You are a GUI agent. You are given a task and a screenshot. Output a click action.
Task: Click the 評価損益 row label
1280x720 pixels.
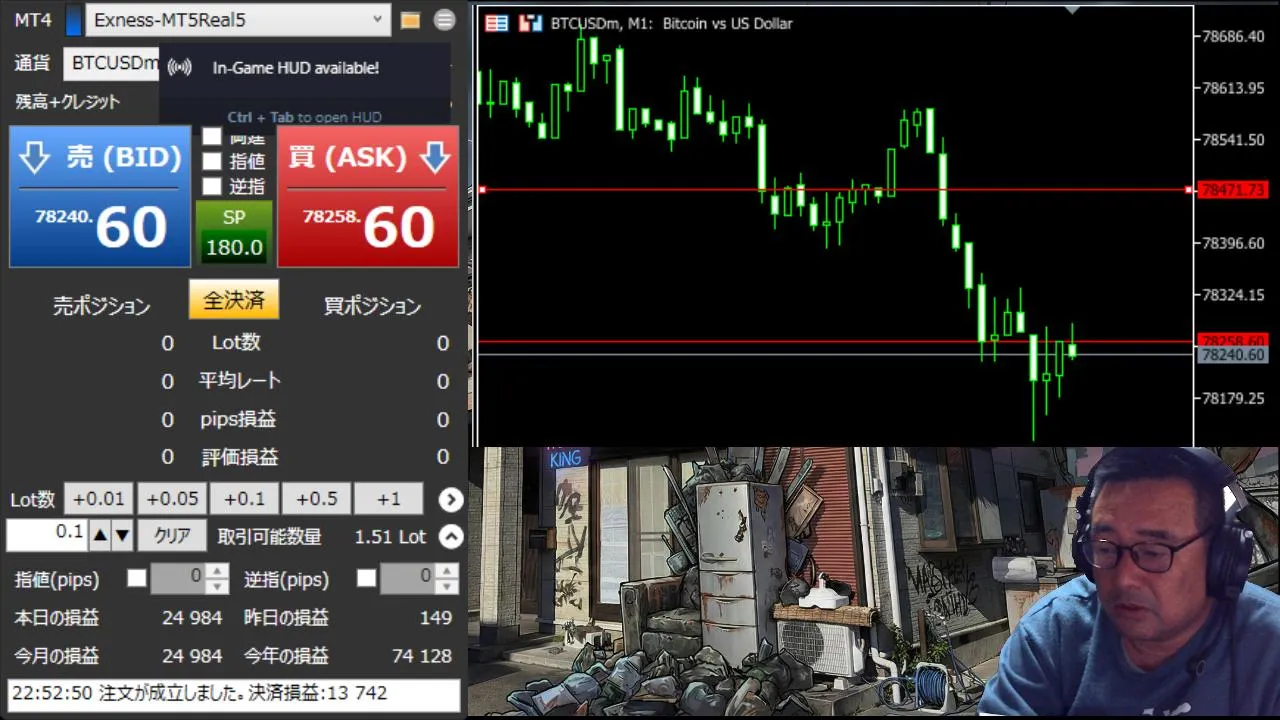tap(239, 457)
